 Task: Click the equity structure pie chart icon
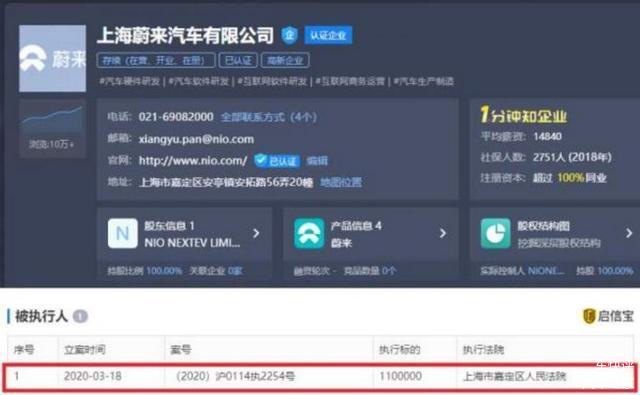[496, 233]
